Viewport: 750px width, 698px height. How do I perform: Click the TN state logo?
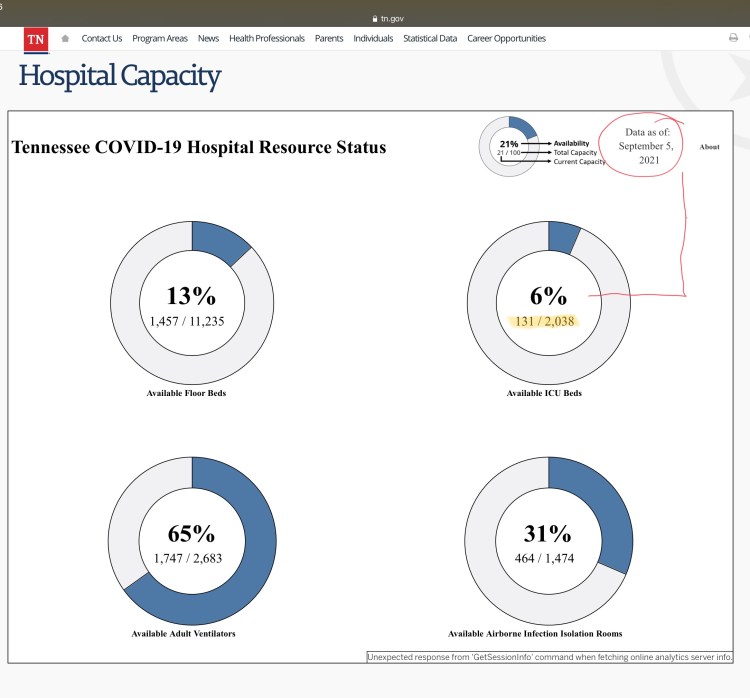point(35,39)
